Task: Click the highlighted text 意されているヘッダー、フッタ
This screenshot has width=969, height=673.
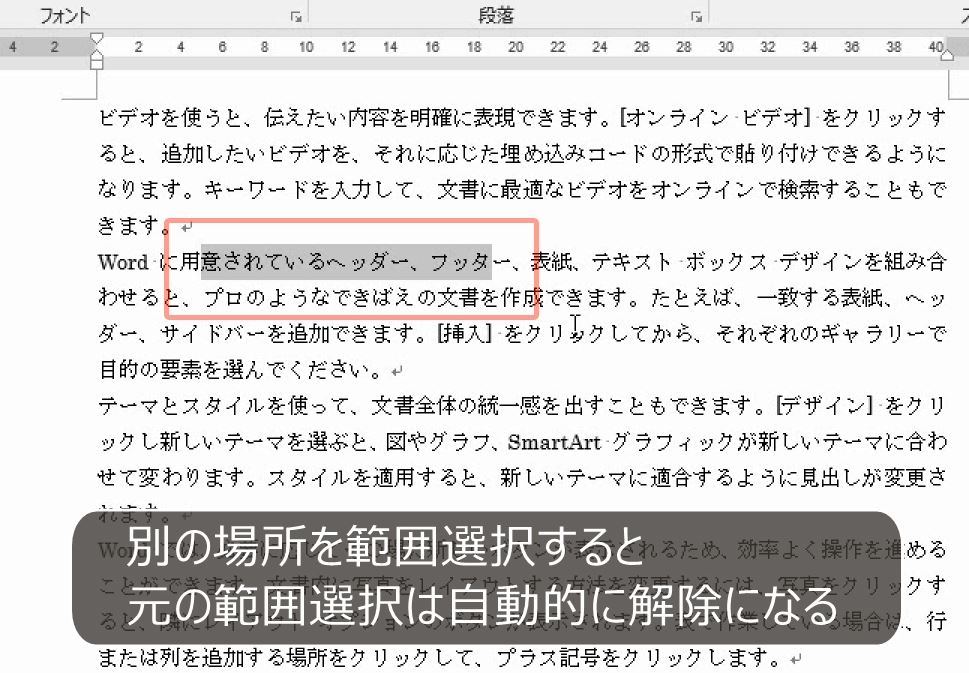Action: point(346,262)
